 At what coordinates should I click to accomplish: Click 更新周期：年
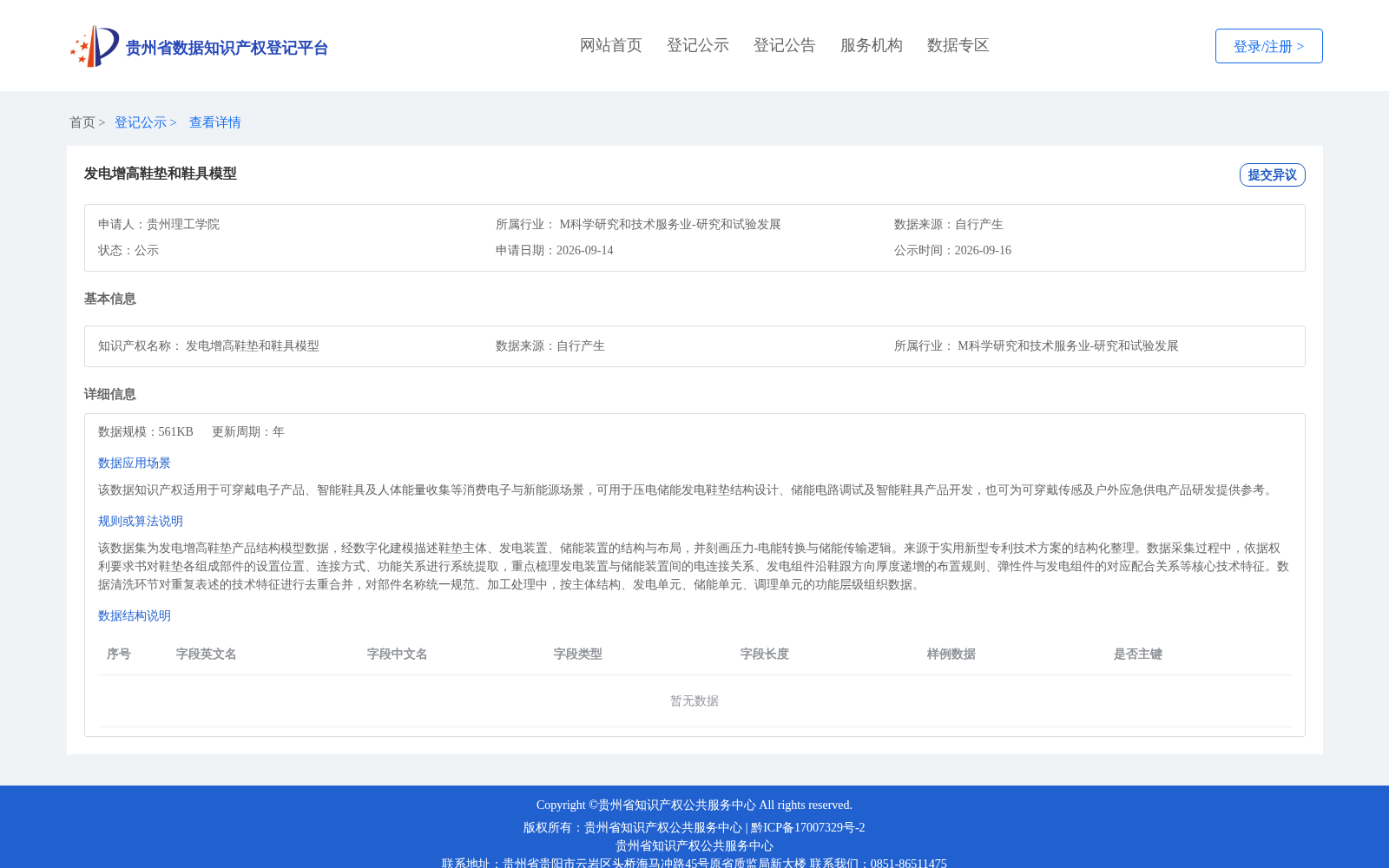click(248, 431)
